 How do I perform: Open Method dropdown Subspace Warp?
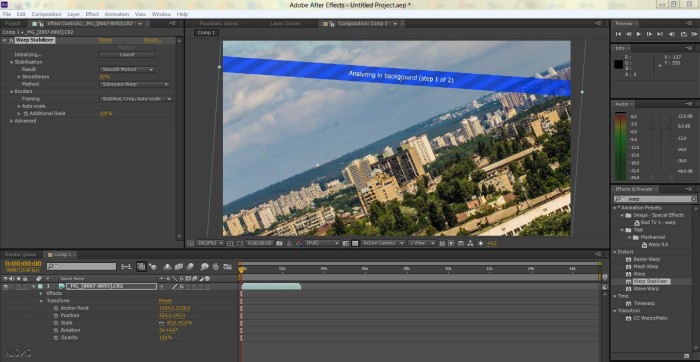click(x=134, y=84)
